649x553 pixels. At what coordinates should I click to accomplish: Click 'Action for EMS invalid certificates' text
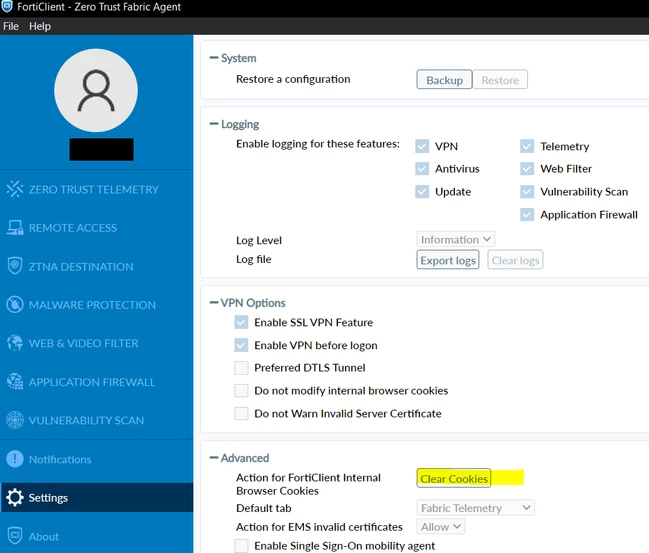coord(319,527)
